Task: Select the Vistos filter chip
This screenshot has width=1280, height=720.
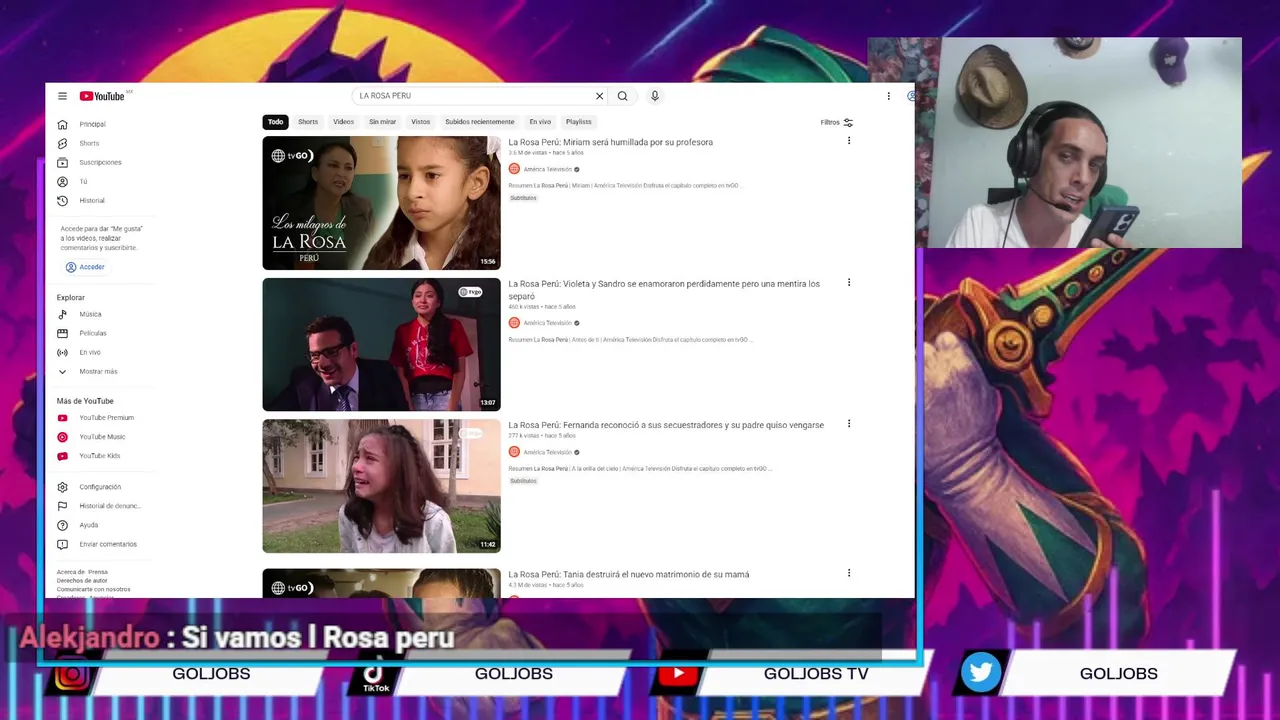Action: click(x=420, y=122)
